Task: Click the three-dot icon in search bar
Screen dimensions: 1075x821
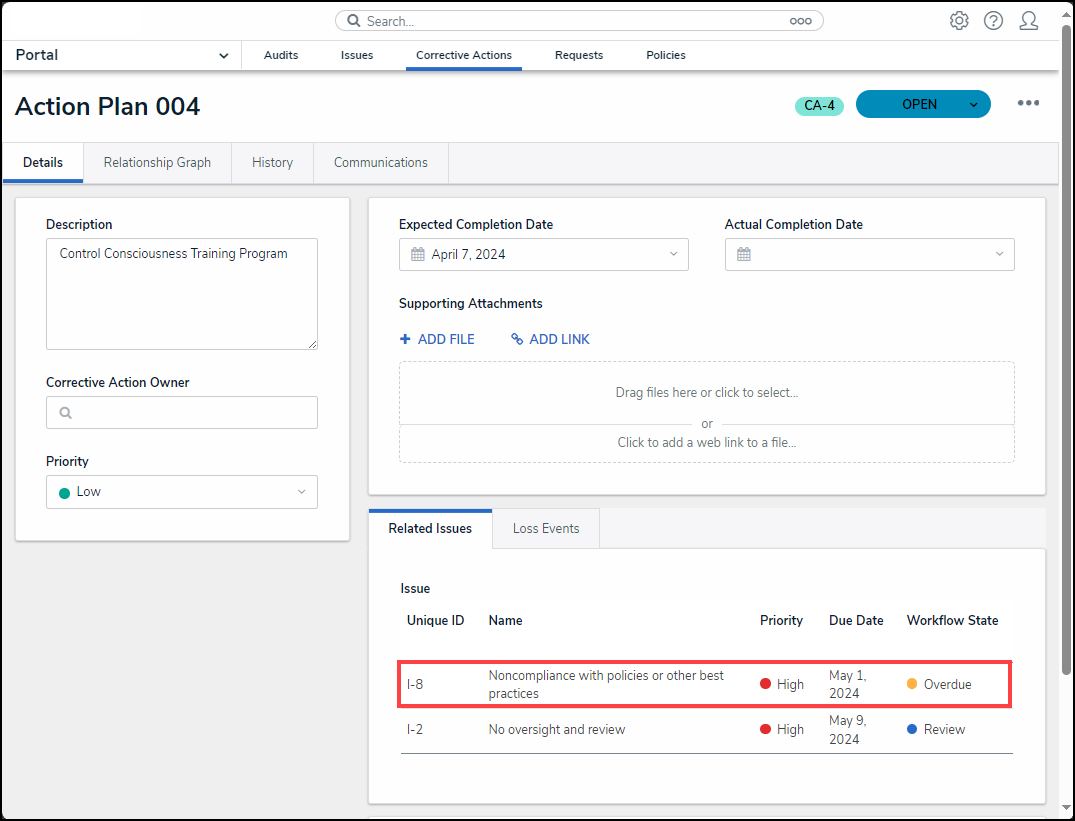Action: [x=800, y=21]
